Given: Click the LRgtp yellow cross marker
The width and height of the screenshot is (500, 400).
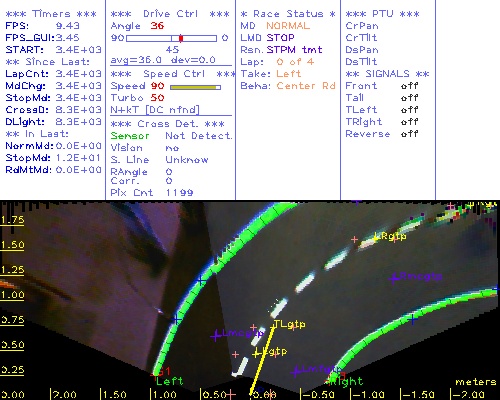Looking at the screenshot, I should [377, 237].
